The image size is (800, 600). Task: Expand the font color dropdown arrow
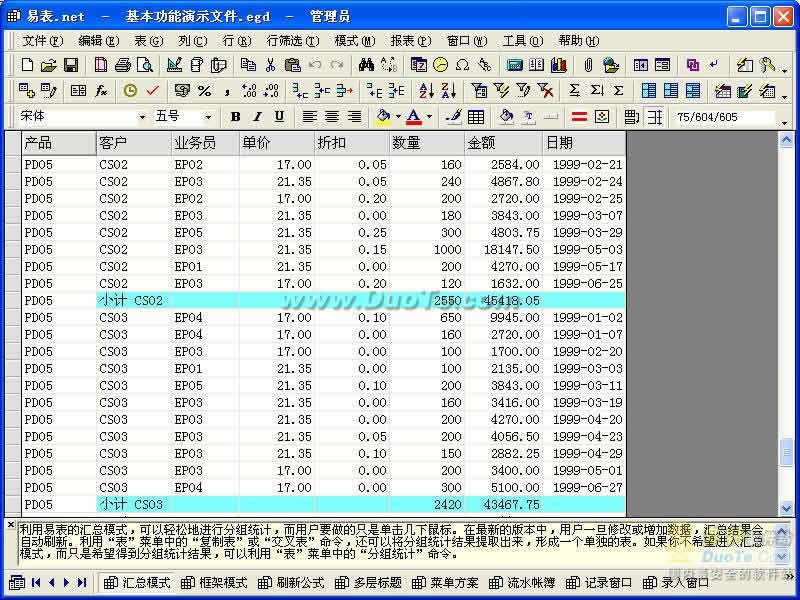pyautogui.click(x=429, y=117)
